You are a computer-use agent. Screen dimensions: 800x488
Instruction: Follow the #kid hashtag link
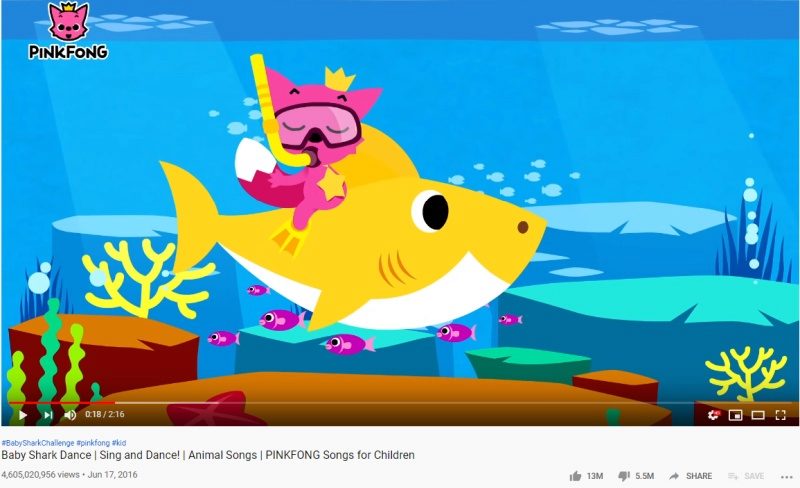119,443
